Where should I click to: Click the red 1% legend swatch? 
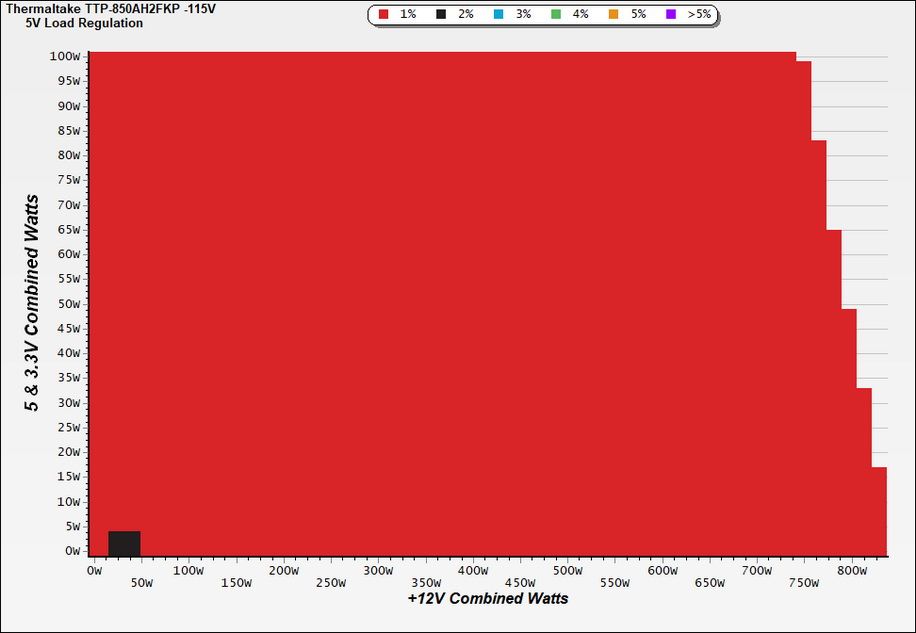(384, 15)
